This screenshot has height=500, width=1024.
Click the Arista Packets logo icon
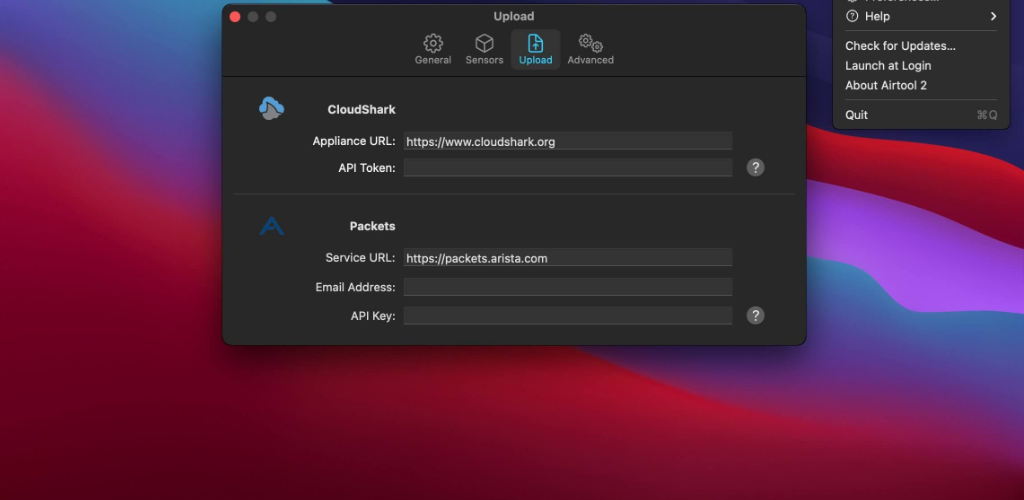pos(272,226)
